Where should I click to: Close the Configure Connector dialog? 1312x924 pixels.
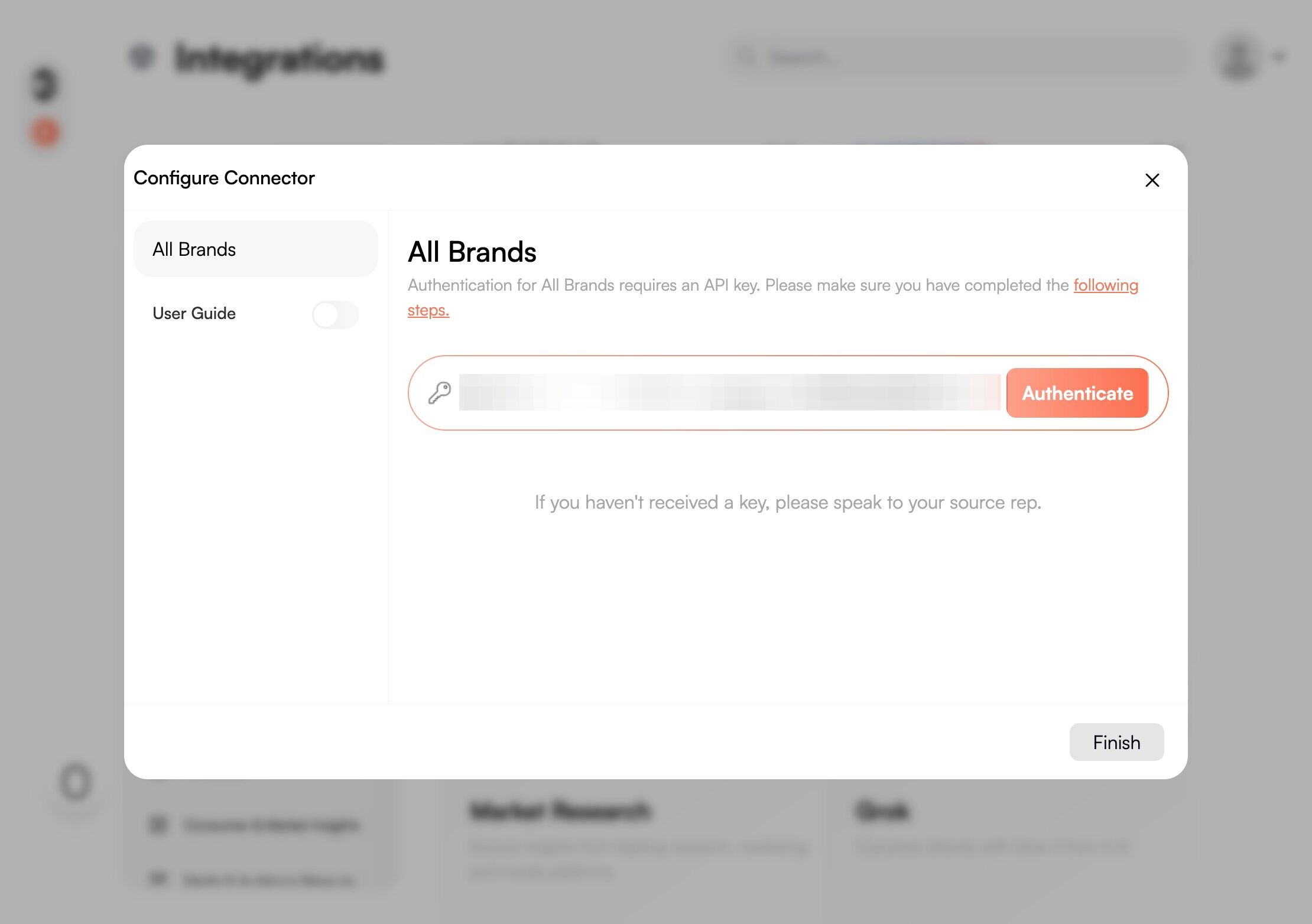click(1152, 180)
